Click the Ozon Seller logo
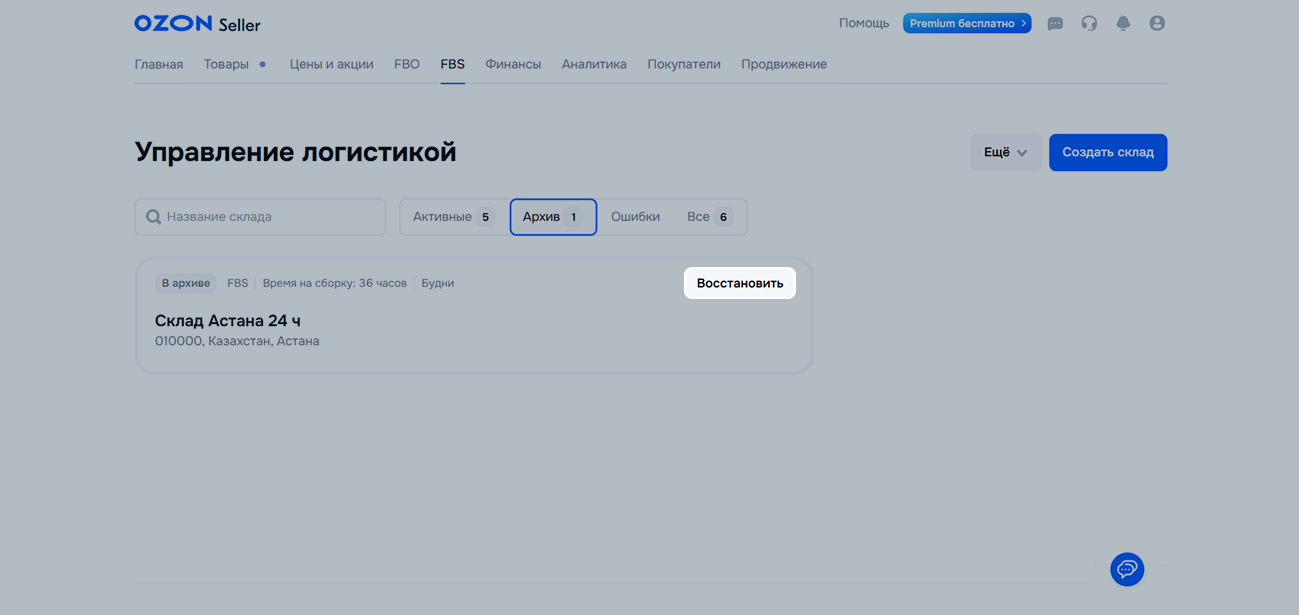1300x615 pixels. pyautogui.click(x=197, y=23)
